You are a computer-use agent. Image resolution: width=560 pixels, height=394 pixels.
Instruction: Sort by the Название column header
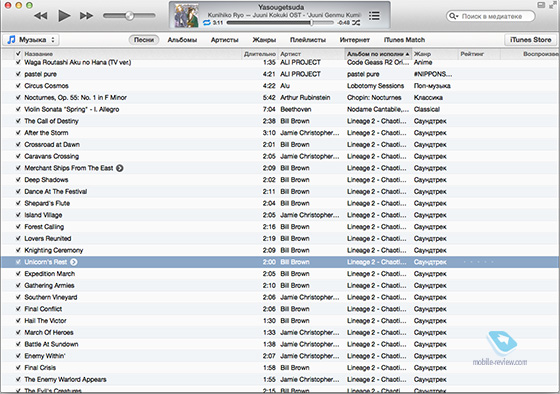(x=132, y=54)
